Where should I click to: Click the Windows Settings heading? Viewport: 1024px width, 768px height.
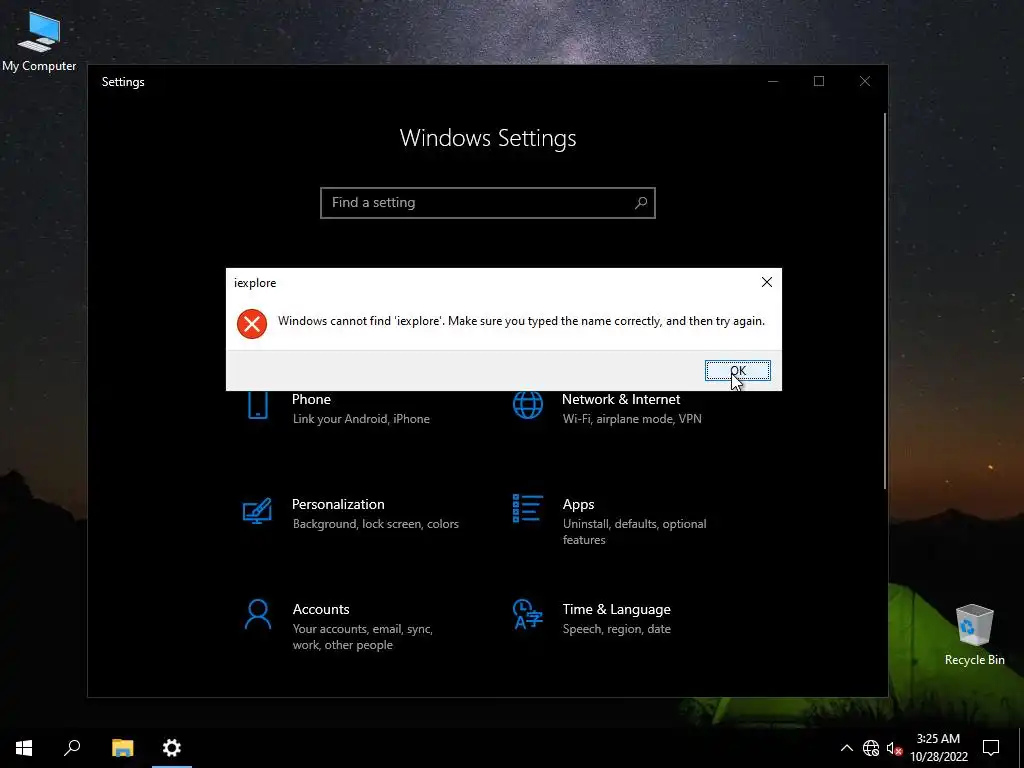(488, 138)
